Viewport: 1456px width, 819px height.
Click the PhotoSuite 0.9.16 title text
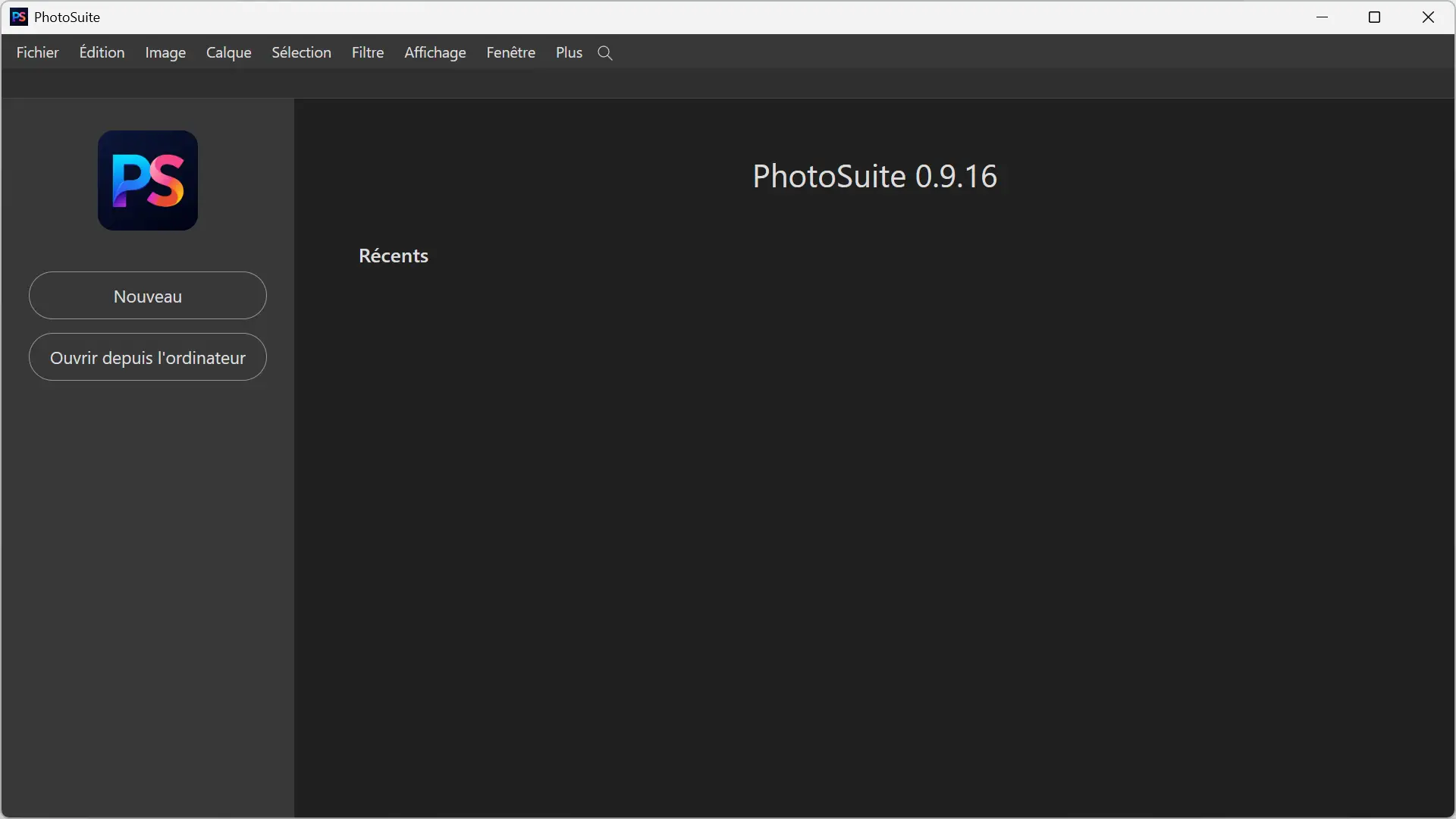pyautogui.click(x=874, y=176)
